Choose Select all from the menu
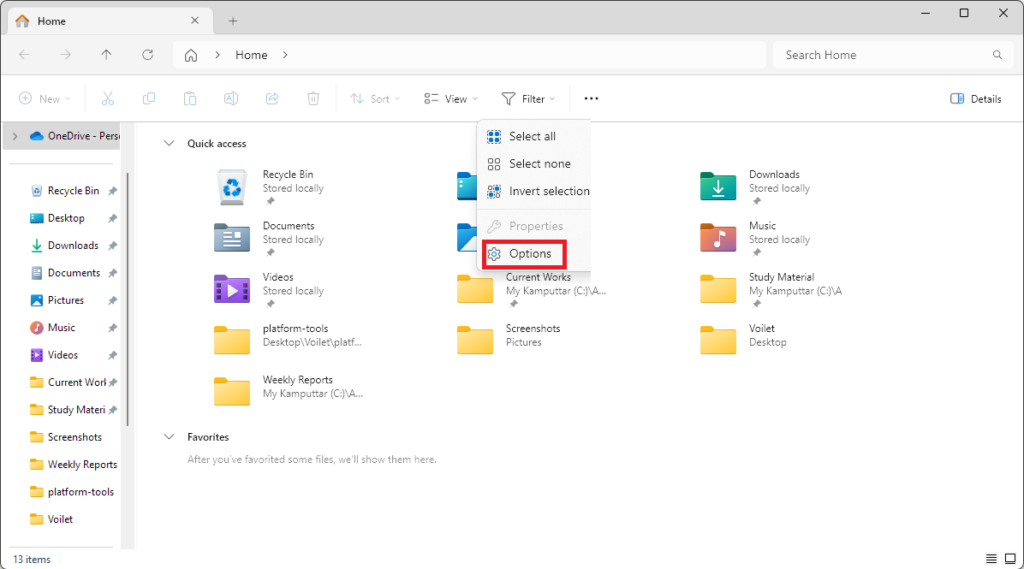Image resolution: width=1024 pixels, height=569 pixels. point(532,136)
